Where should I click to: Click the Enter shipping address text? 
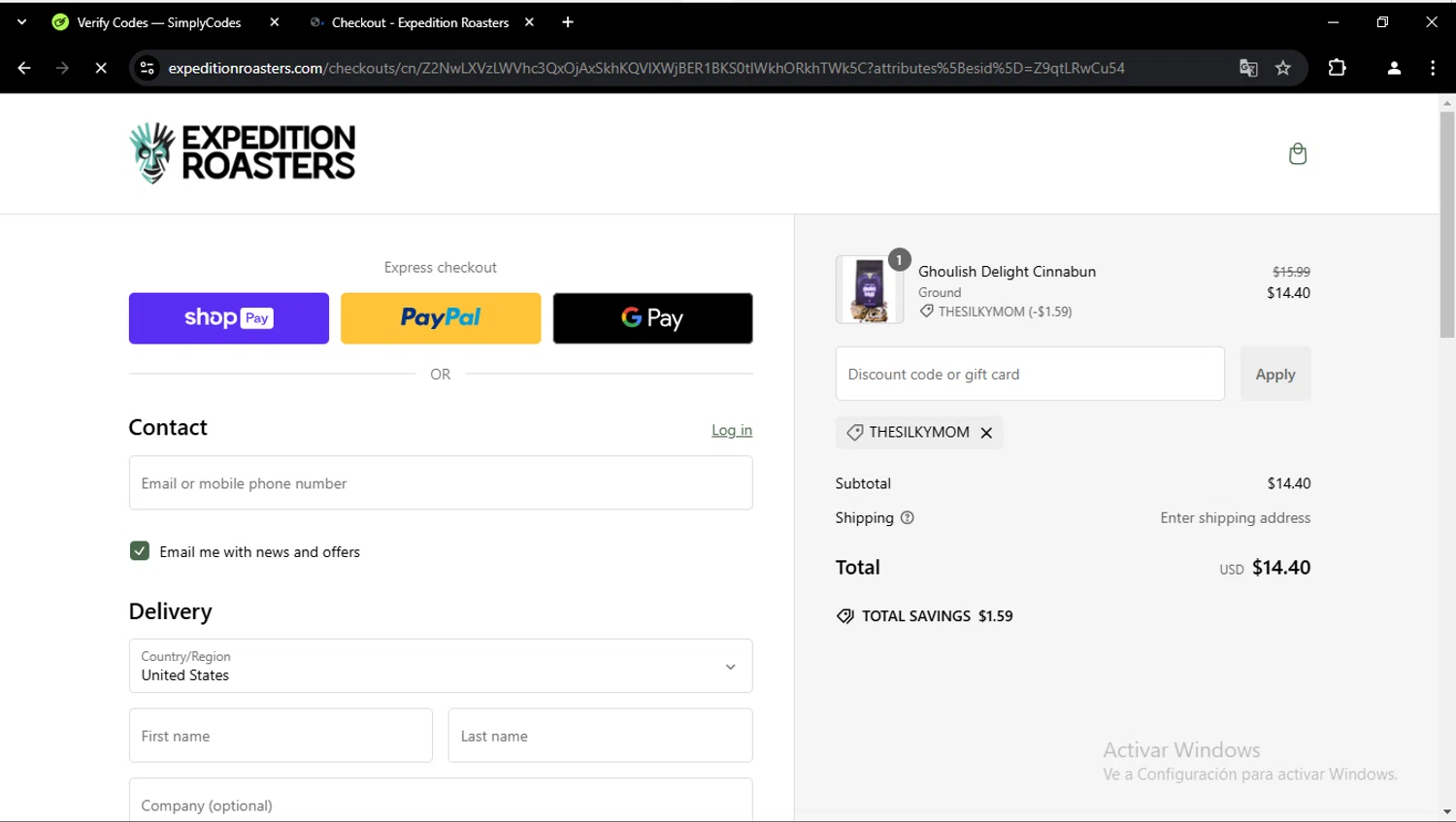[x=1236, y=518]
